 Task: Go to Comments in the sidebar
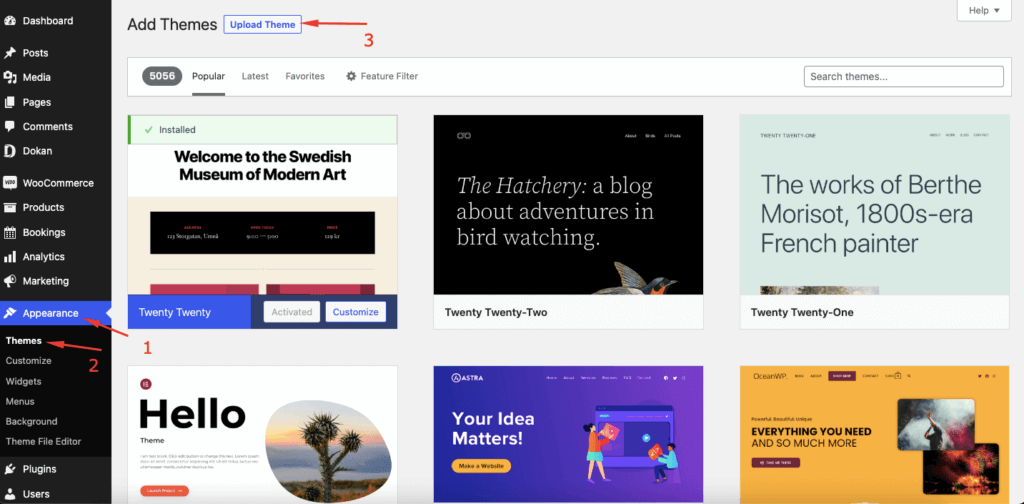[48, 127]
